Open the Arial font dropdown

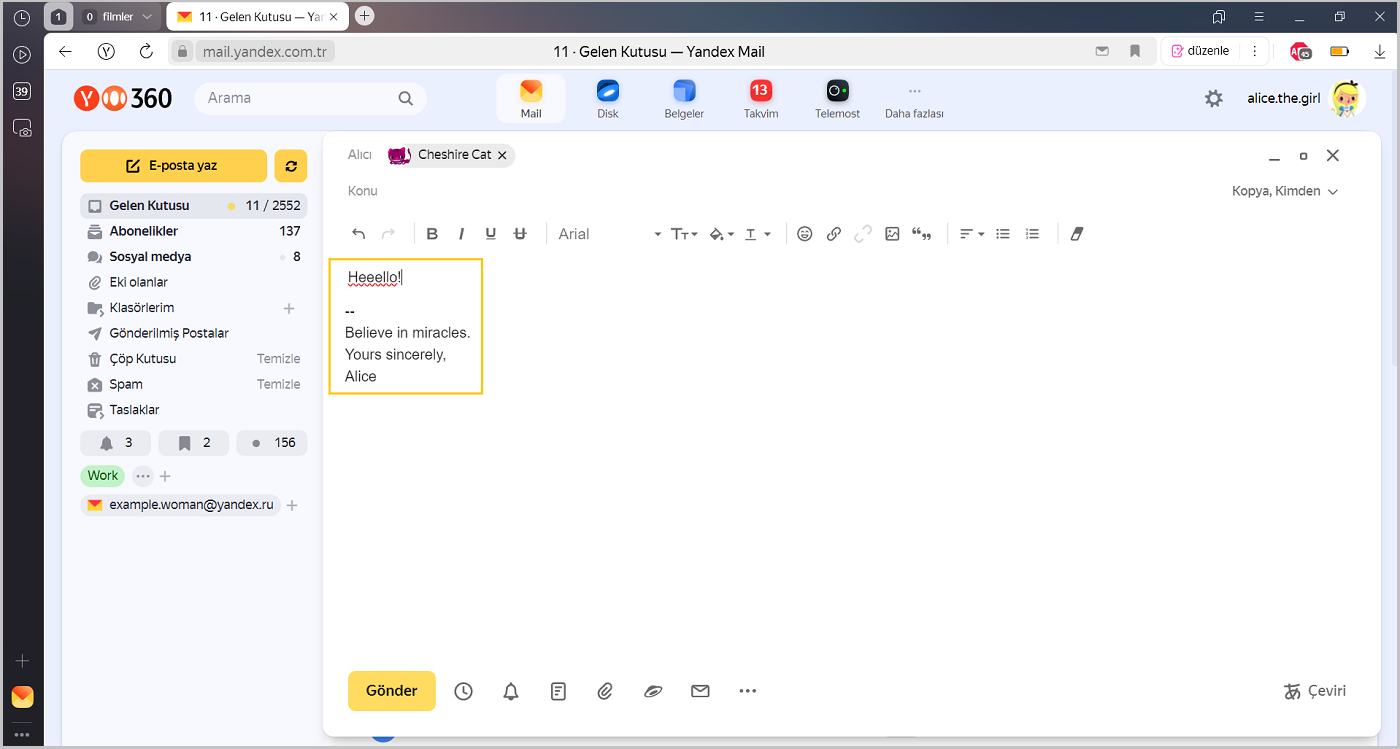click(609, 234)
